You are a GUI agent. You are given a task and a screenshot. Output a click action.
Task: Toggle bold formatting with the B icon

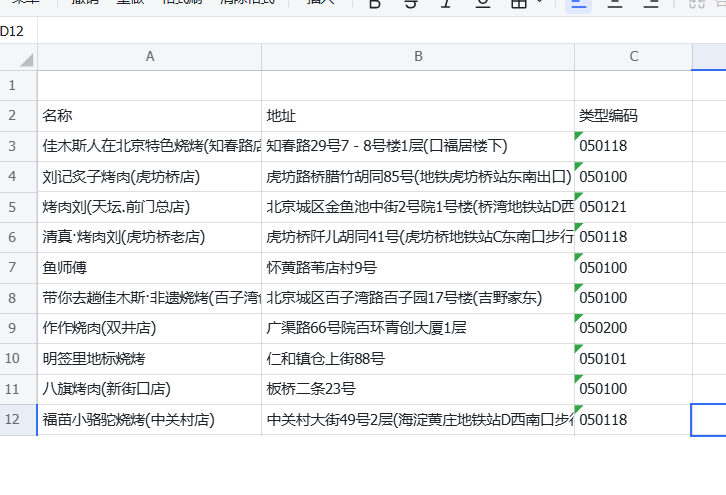pos(375,4)
